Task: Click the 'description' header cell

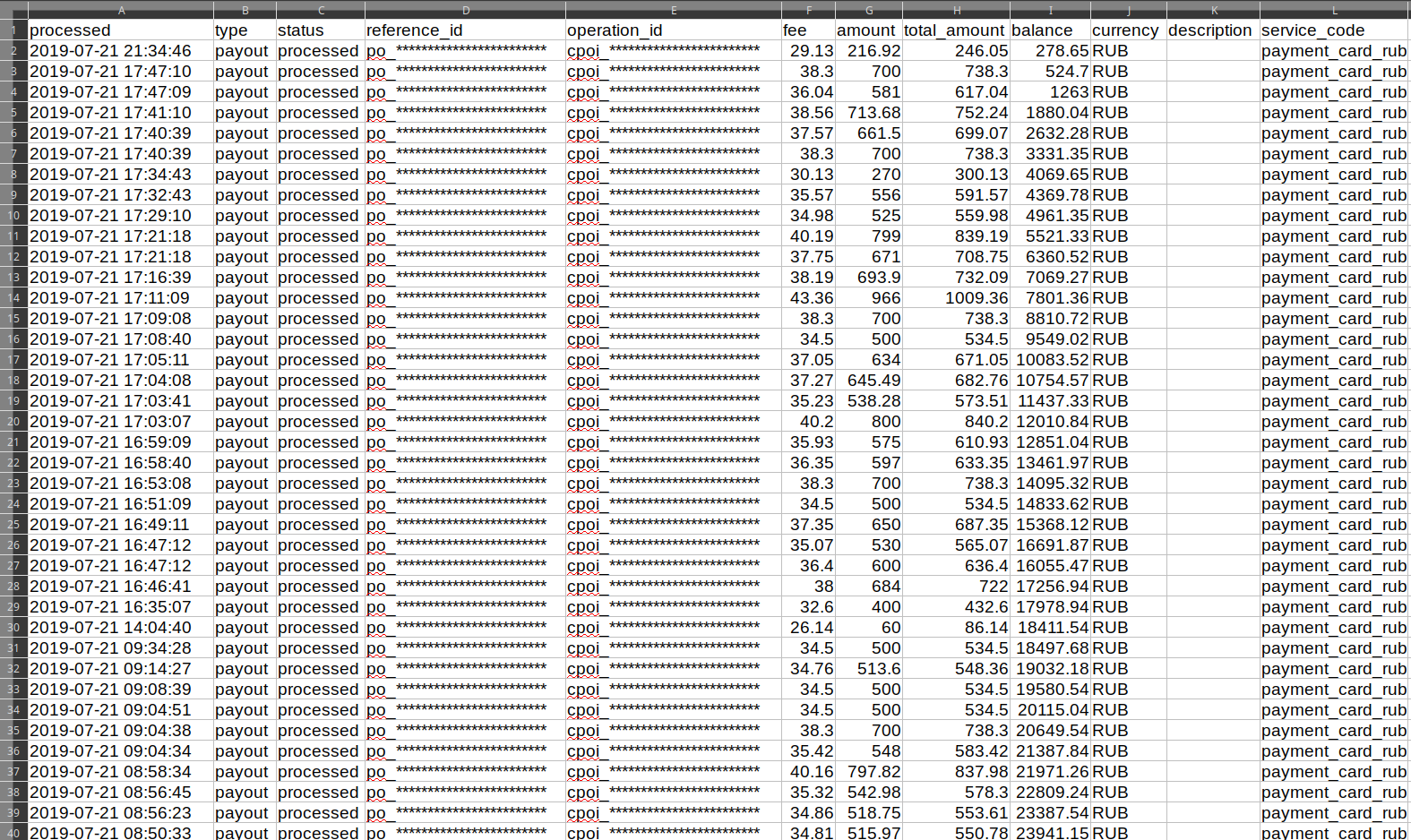Action: pos(1213,30)
